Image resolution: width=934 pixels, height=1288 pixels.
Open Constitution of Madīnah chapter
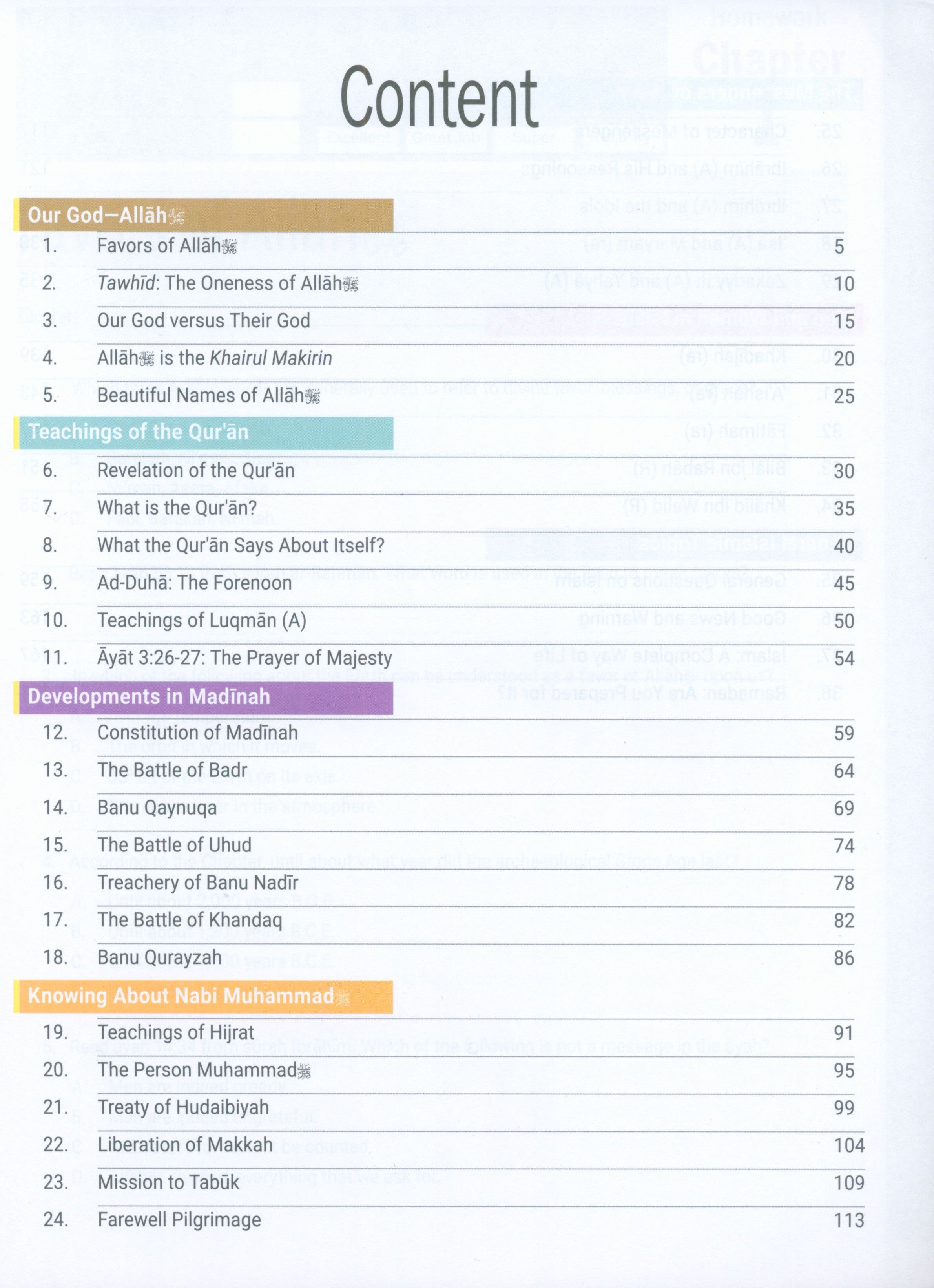[x=197, y=733]
